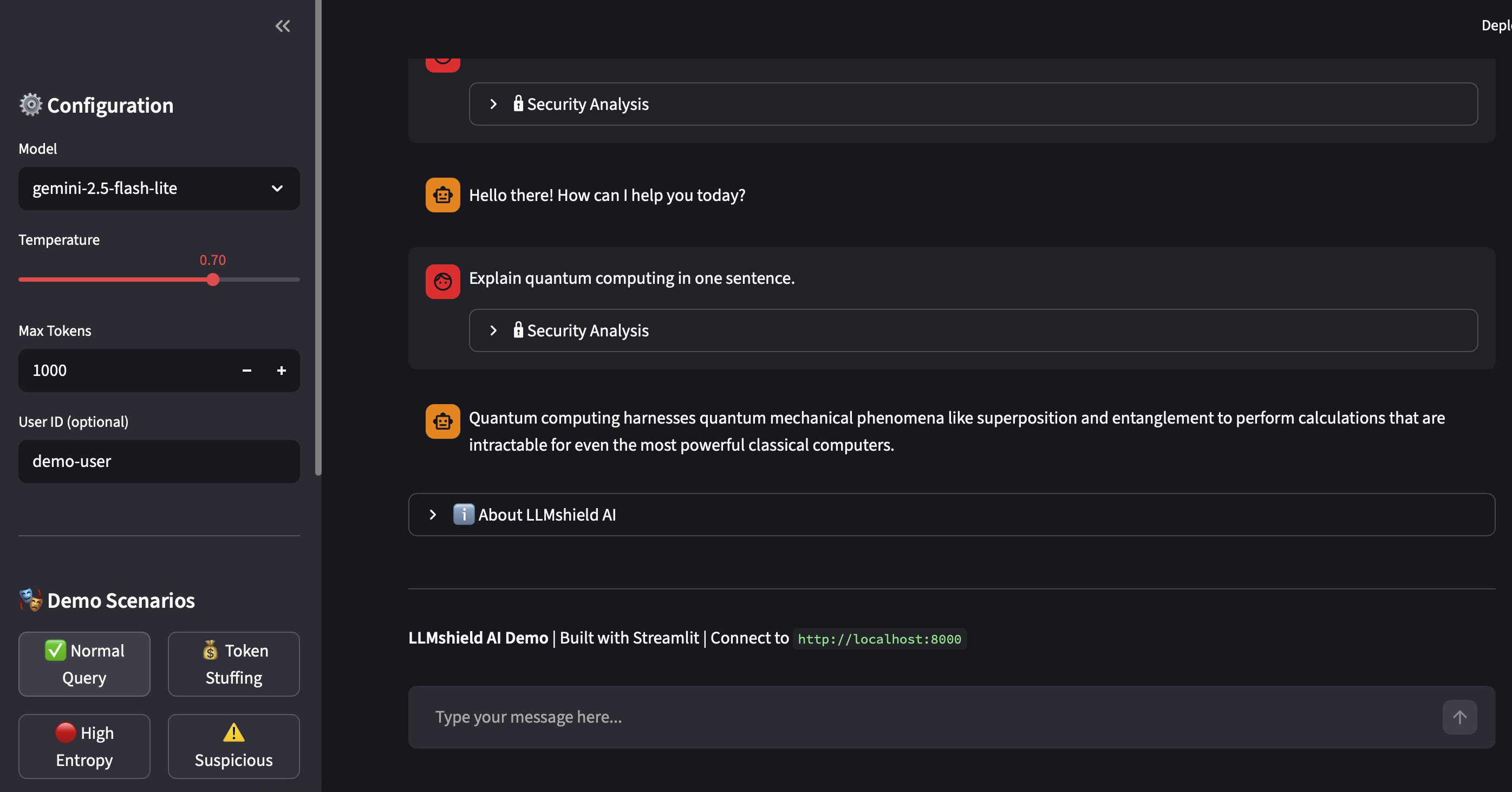The width and height of the screenshot is (1512, 792).
Task: Click the user avatar beside quantum question
Action: click(442, 282)
